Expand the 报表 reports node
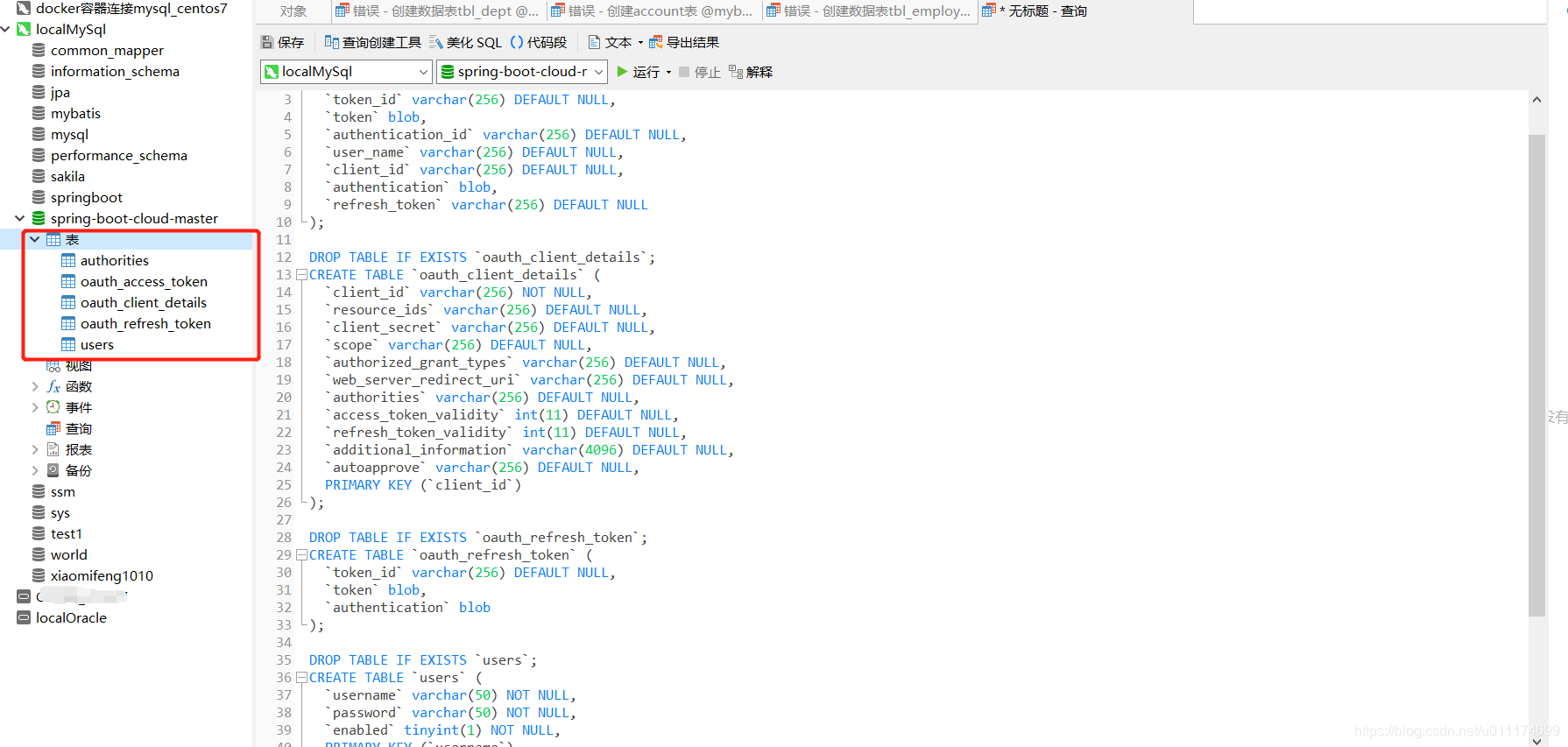1568x747 pixels. [35, 450]
